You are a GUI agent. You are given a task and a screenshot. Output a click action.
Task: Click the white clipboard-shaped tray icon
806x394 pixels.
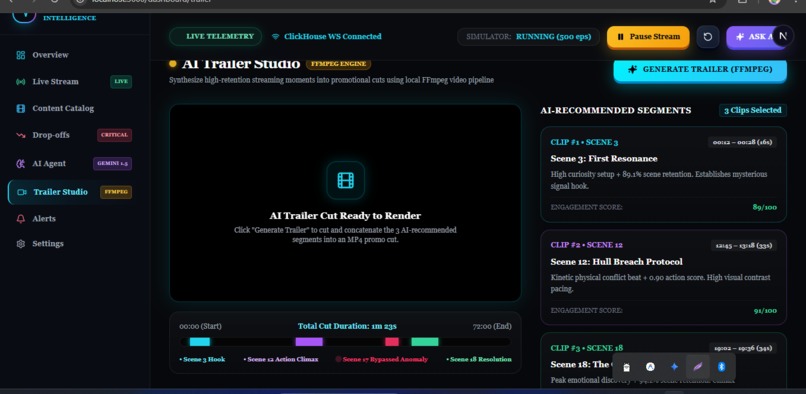(x=626, y=367)
